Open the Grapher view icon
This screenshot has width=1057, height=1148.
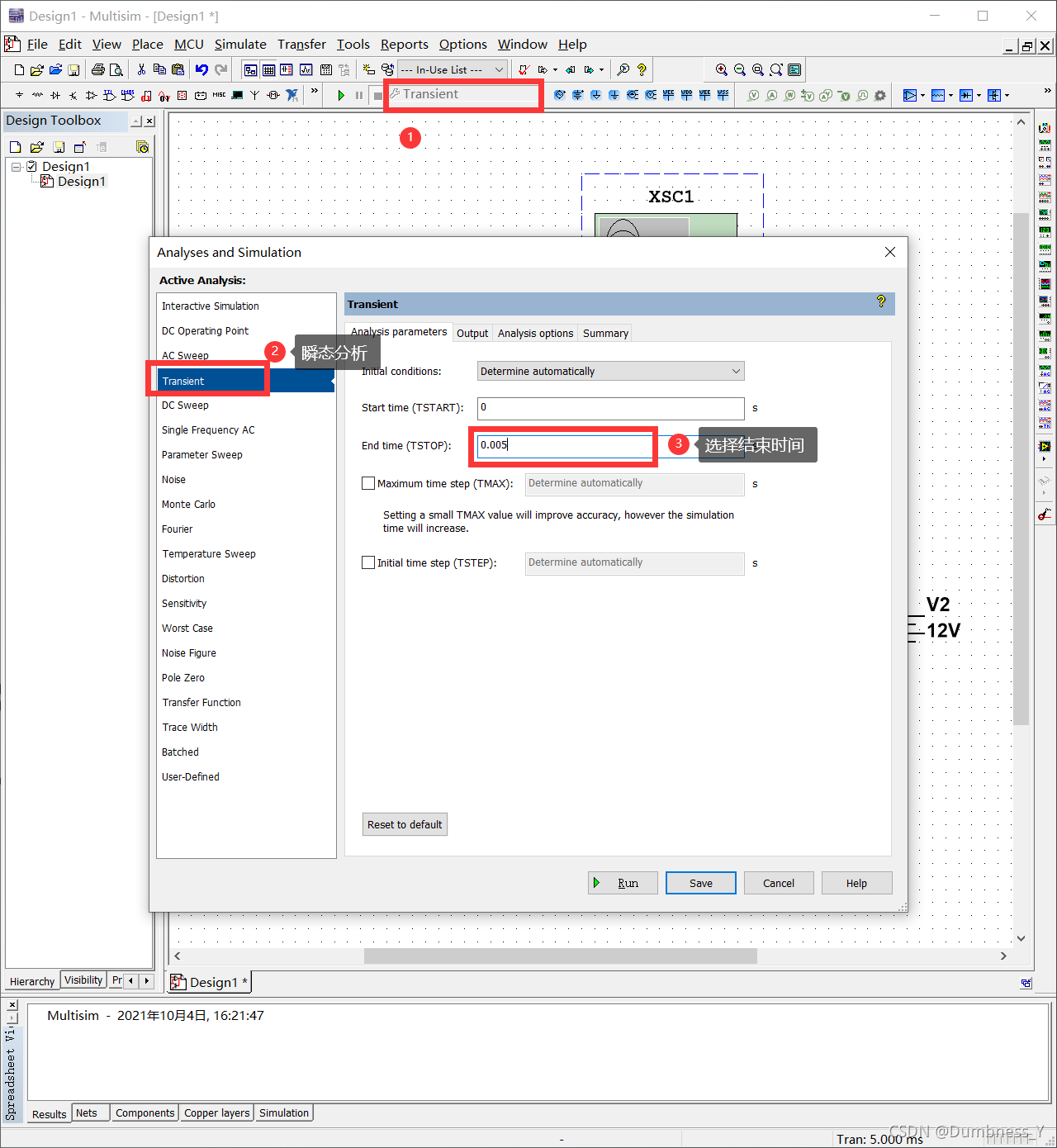[306, 70]
